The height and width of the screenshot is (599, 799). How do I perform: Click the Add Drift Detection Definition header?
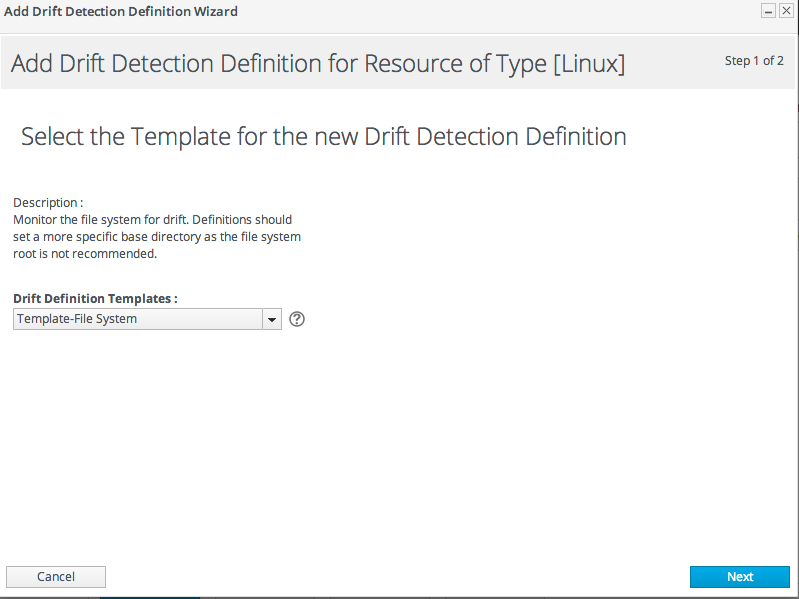click(x=318, y=64)
